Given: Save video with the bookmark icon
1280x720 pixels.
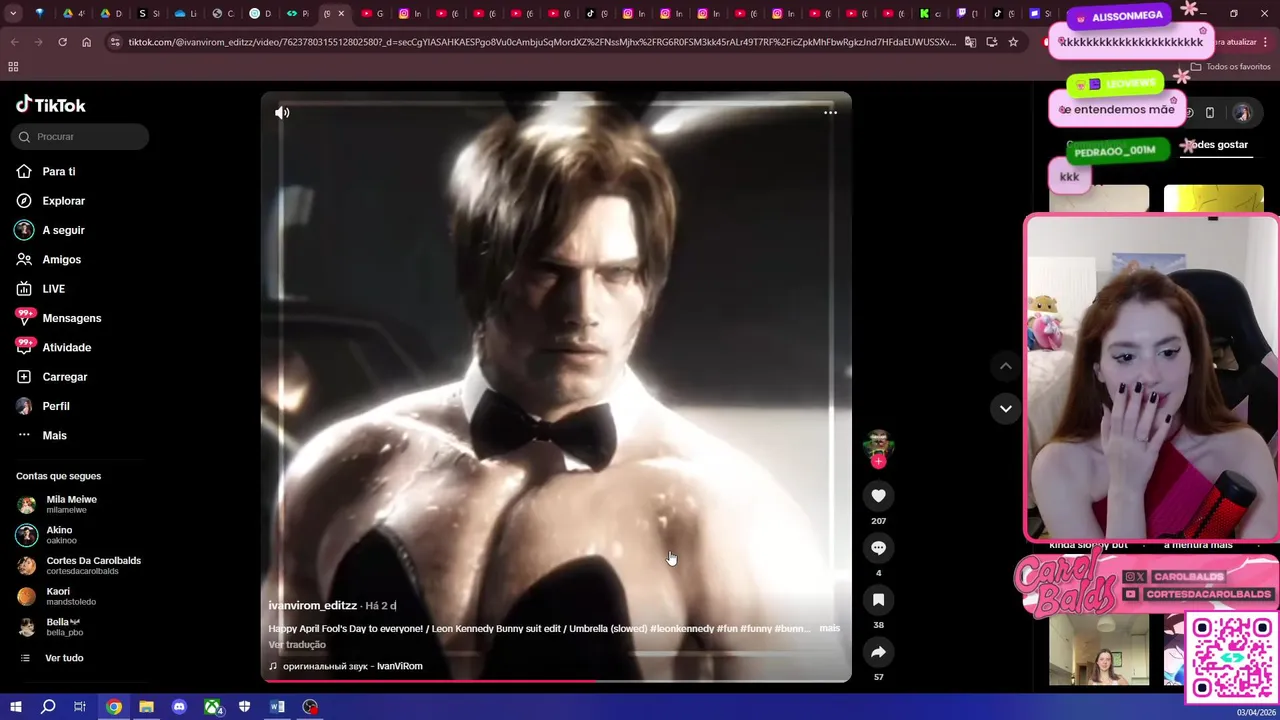Looking at the screenshot, I should (x=878, y=600).
